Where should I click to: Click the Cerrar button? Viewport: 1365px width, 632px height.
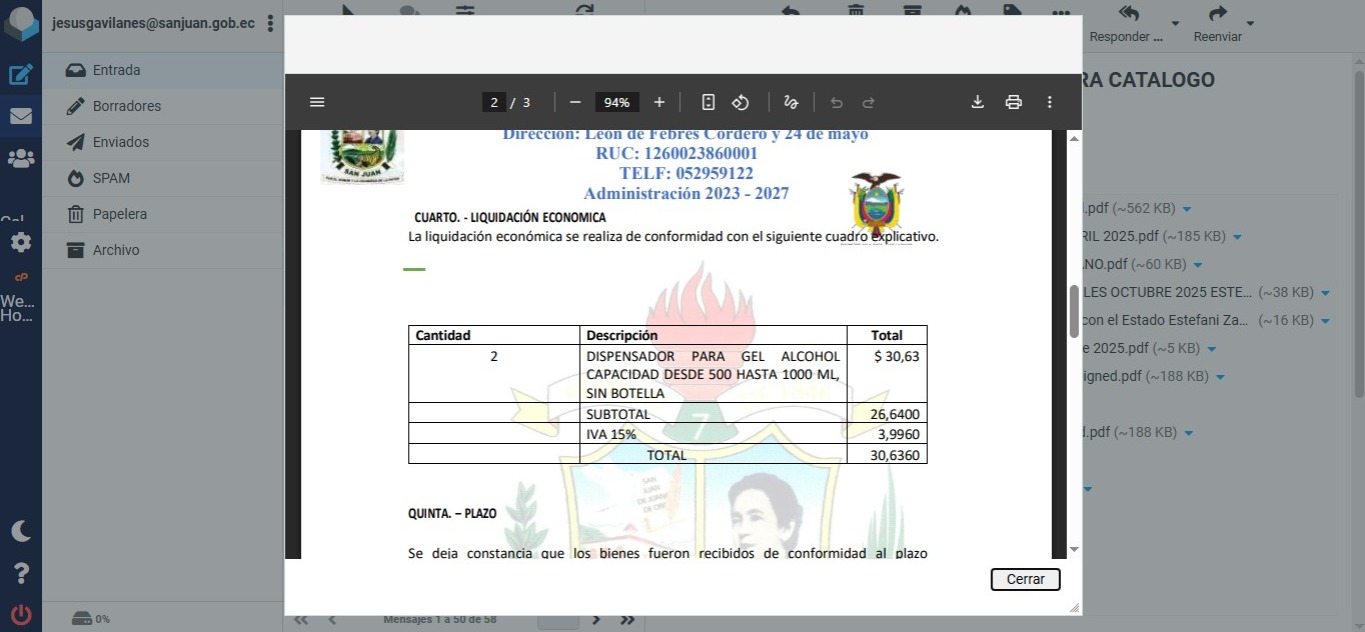[1025, 579]
